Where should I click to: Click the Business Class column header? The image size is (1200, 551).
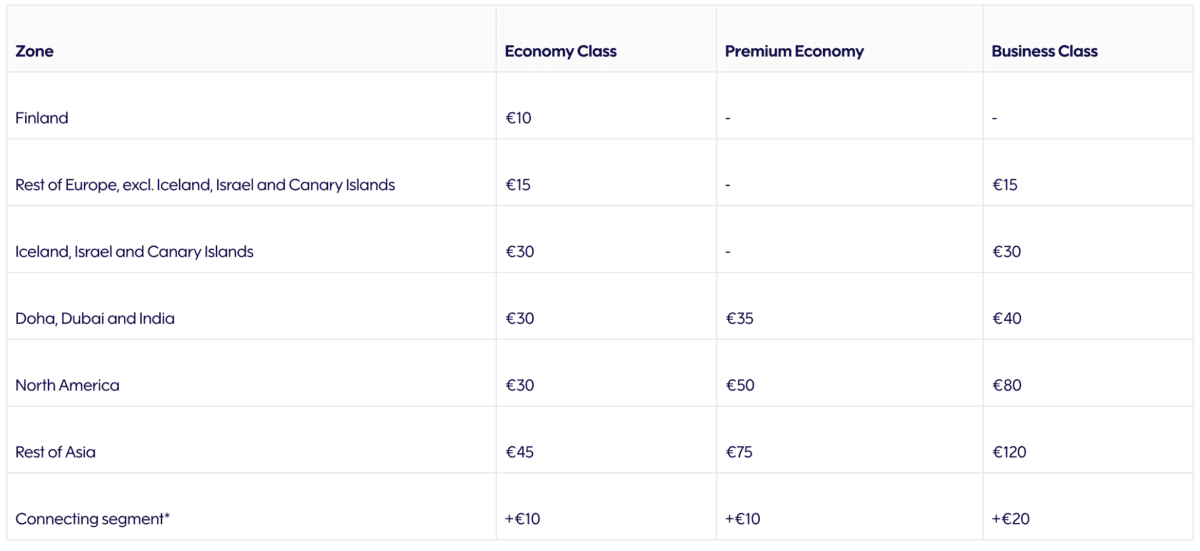1044,52
